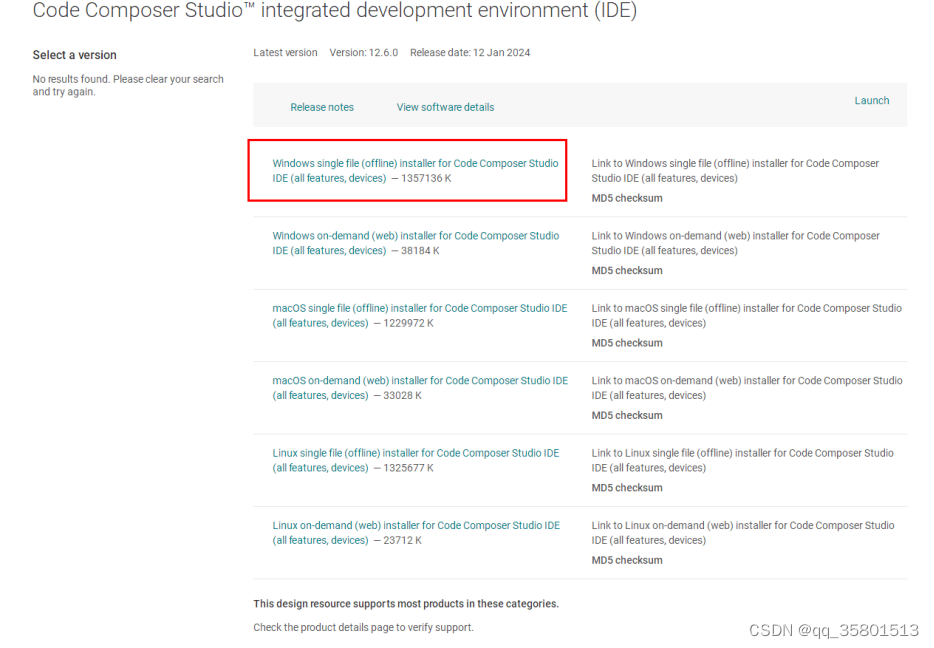The width and height of the screenshot is (934, 648).
Task: Download macOS single file (offline) installer
Action: coord(419,316)
